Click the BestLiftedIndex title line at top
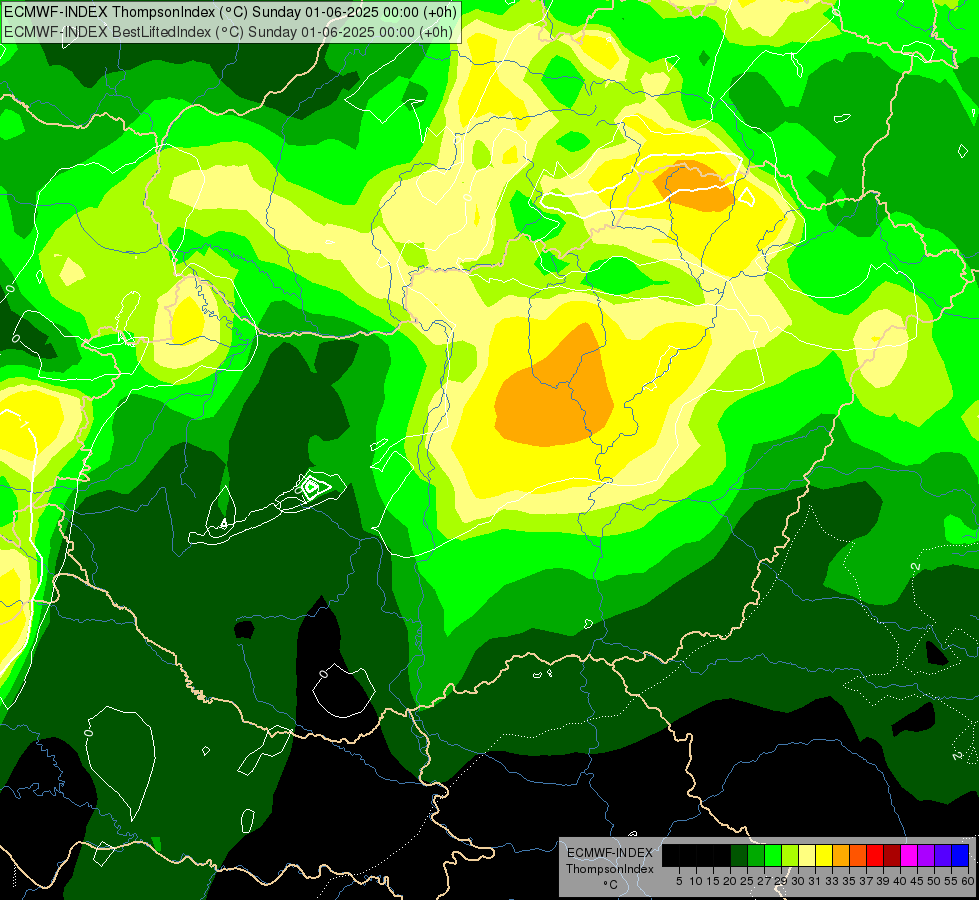 click(228, 32)
